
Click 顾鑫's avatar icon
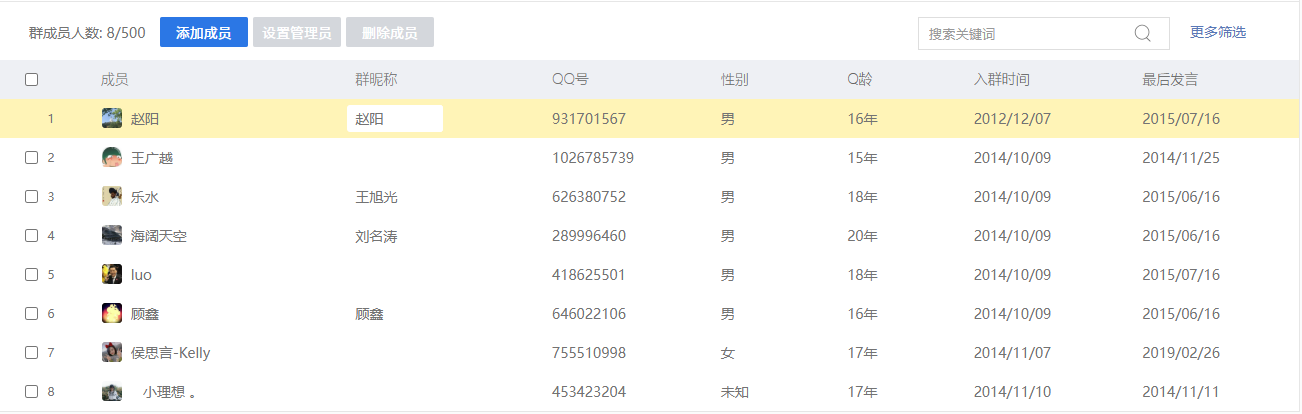[112, 313]
